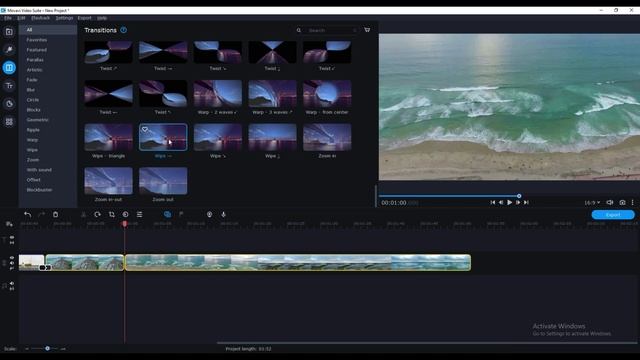Image resolution: width=640 pixels, height=360 pixels.
Task: Open the Settings menu
Action: 64,18
